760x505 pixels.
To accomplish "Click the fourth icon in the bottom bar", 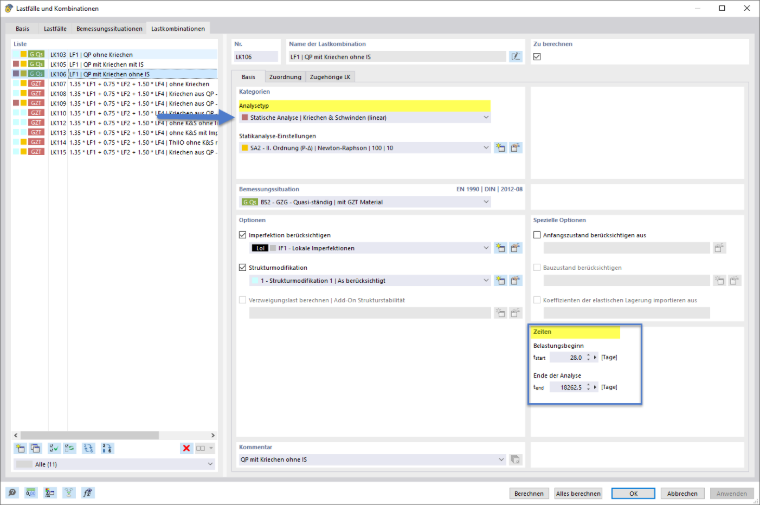I will [69, 493].
